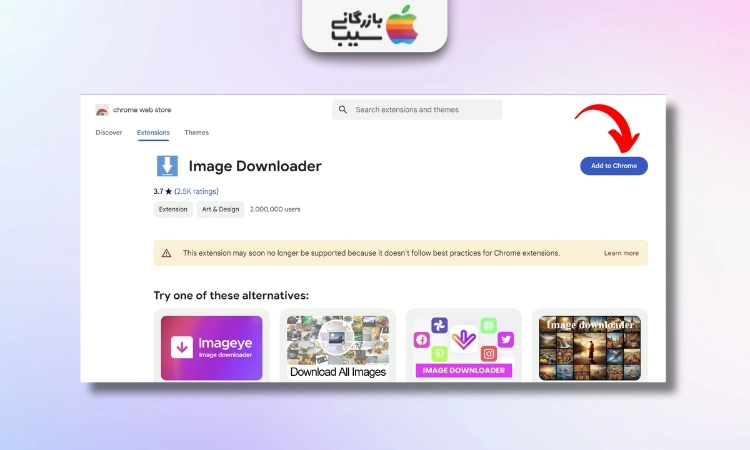The width and height of the screenshot is (750, 450).
Task: Click the Image Downloader heading text
Action: tap(255, 166)
